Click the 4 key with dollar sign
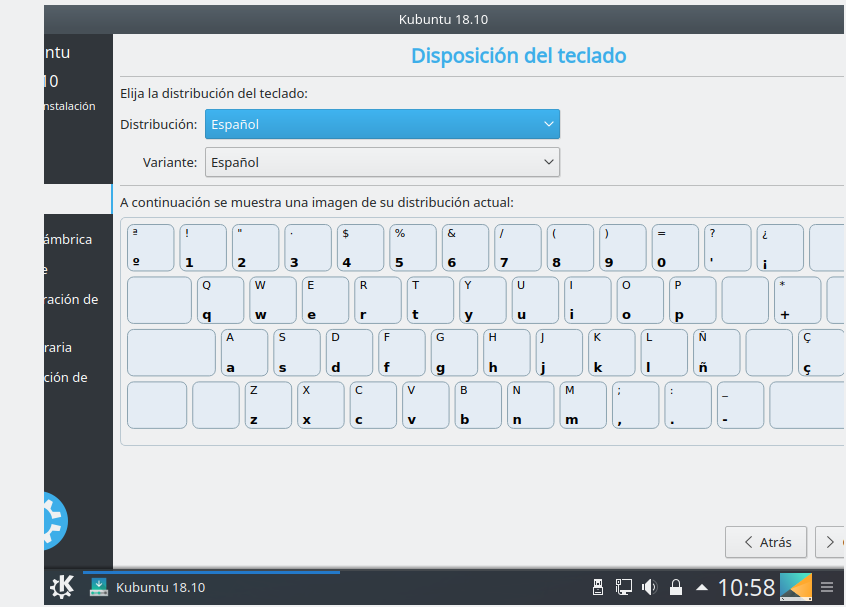The image size is (846, 607). click(x=360, y=248)
